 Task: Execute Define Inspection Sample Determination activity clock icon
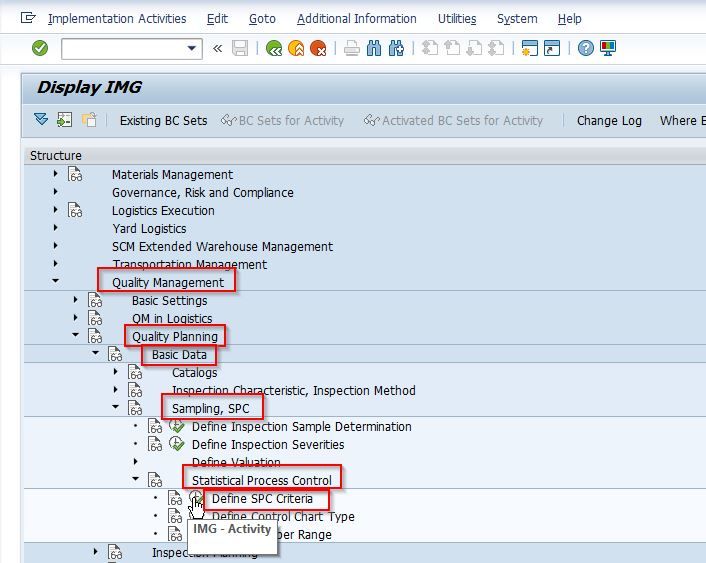coord(176,426)
